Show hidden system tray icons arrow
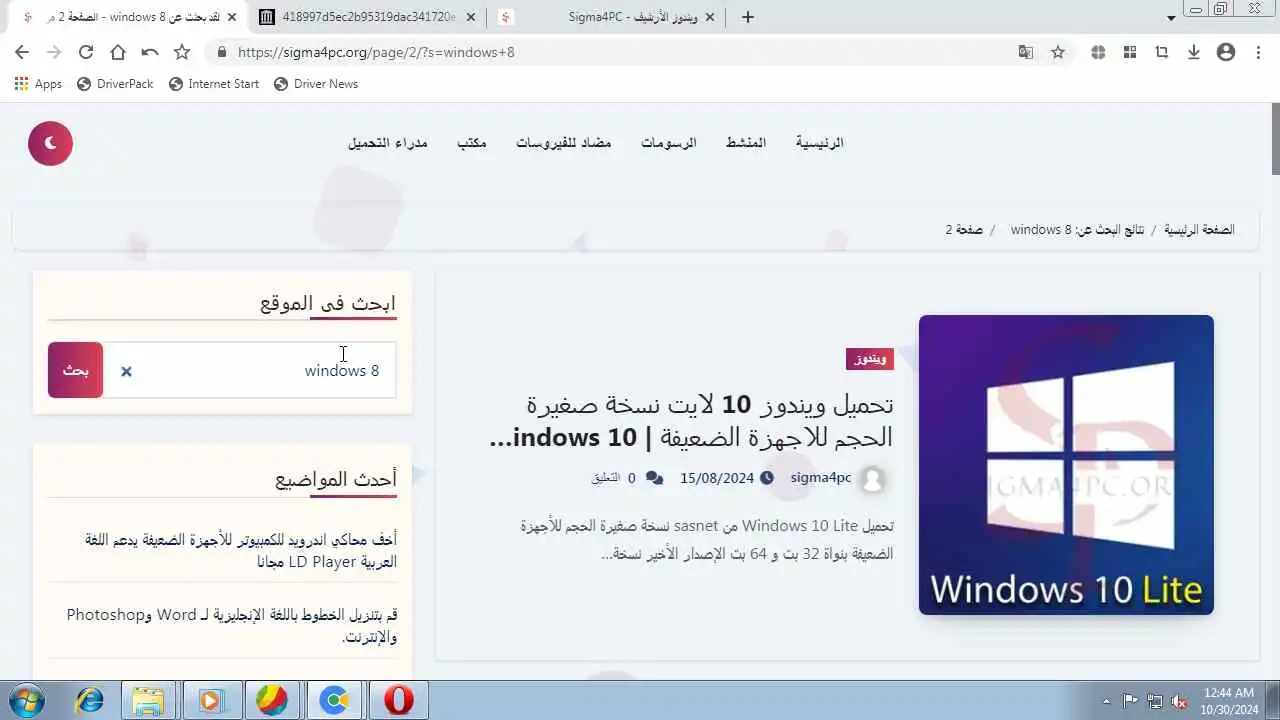Viewport: 1280px width, 720px height. pyautogui.click(x=1106, y=701)
